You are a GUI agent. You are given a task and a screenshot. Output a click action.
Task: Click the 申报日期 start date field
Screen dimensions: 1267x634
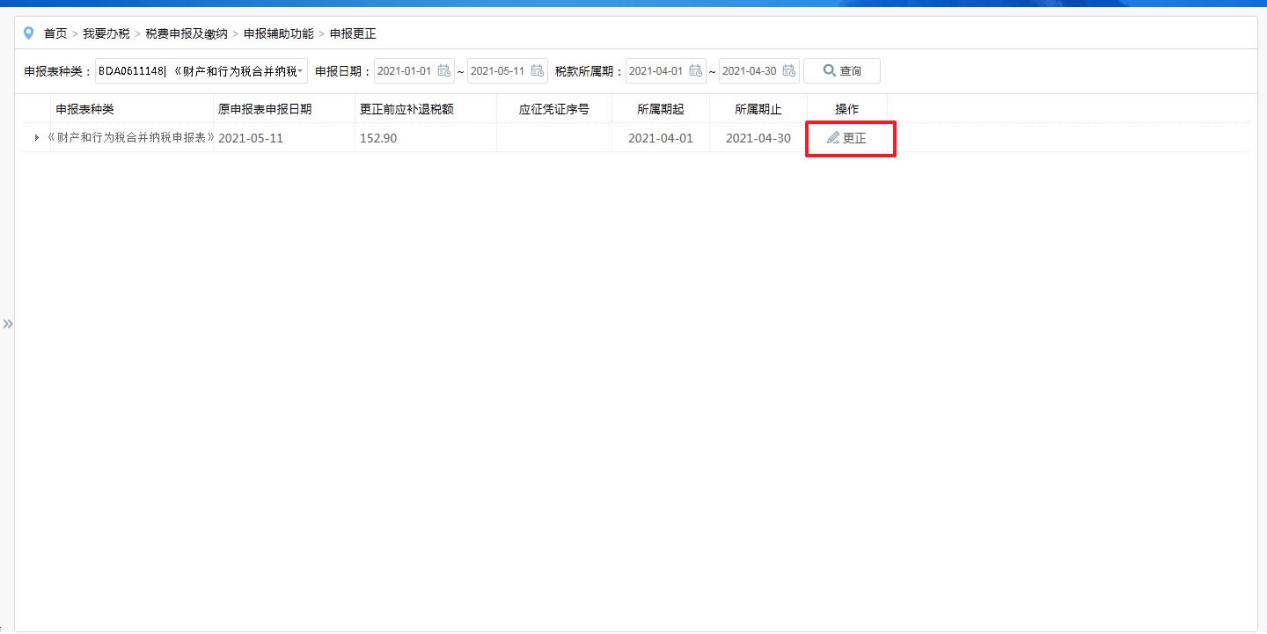[x=402, y=70]
